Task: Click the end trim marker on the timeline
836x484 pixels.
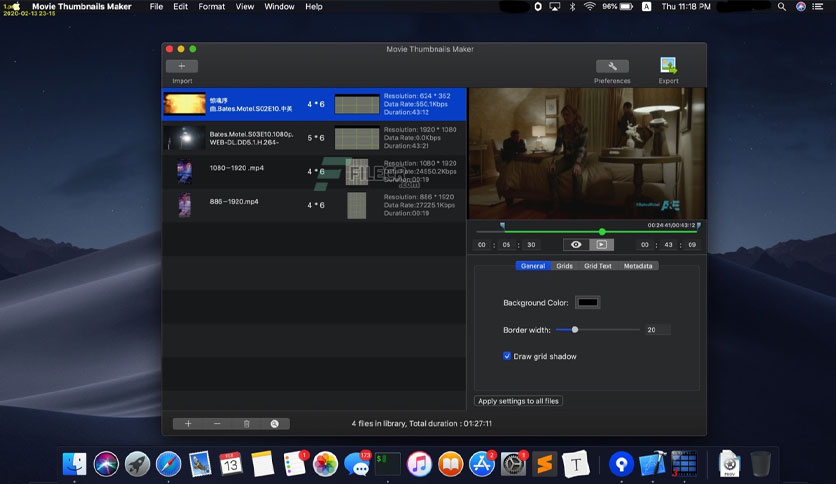Action: tap(698, 227)
